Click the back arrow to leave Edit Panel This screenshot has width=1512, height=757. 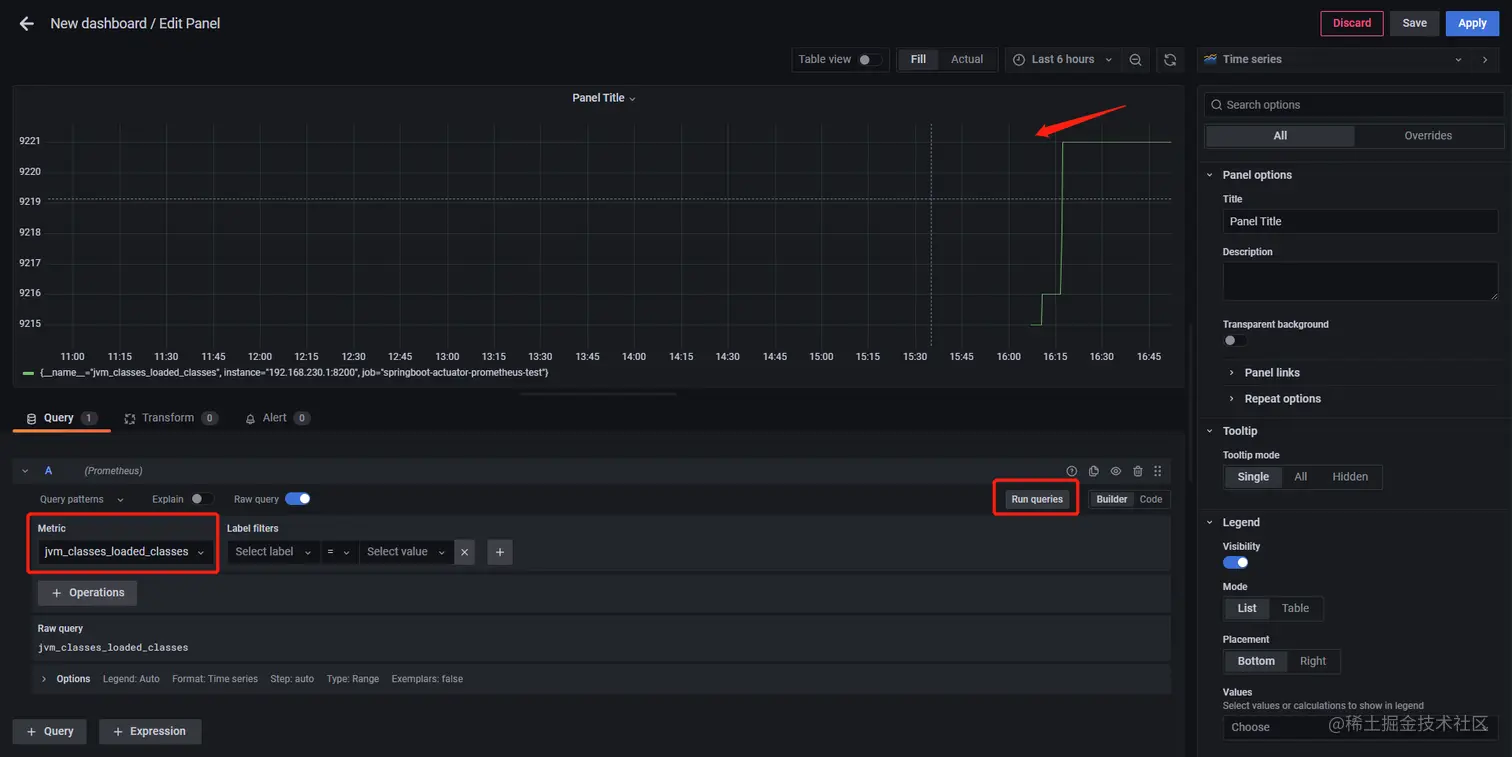(x=27, y=23)
